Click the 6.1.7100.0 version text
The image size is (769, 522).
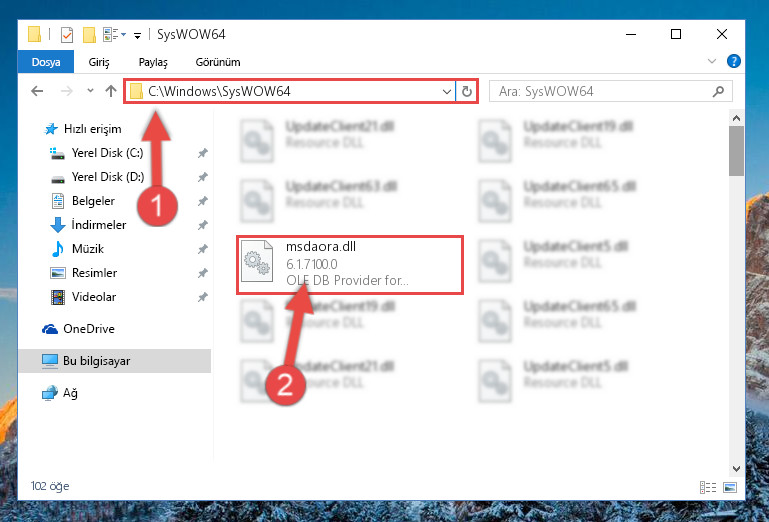[312, 264]
